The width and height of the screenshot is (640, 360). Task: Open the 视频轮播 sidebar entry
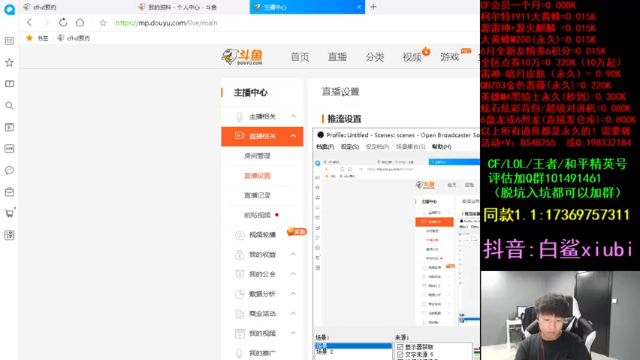pos(262,235)
